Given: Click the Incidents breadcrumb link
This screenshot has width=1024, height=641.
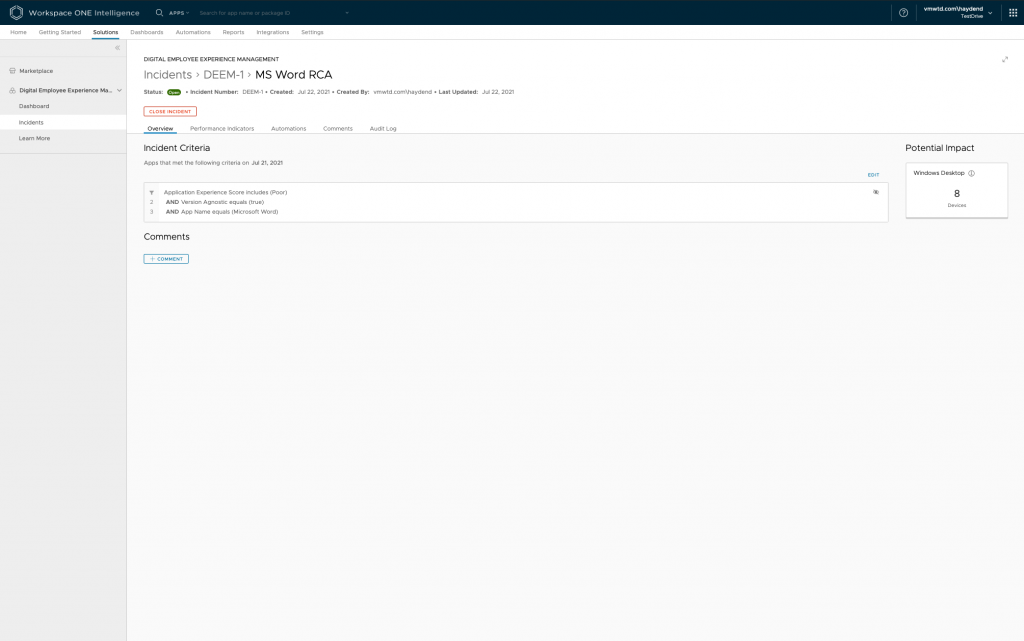Looking at the screenshot, I should (x=168, y=74).
